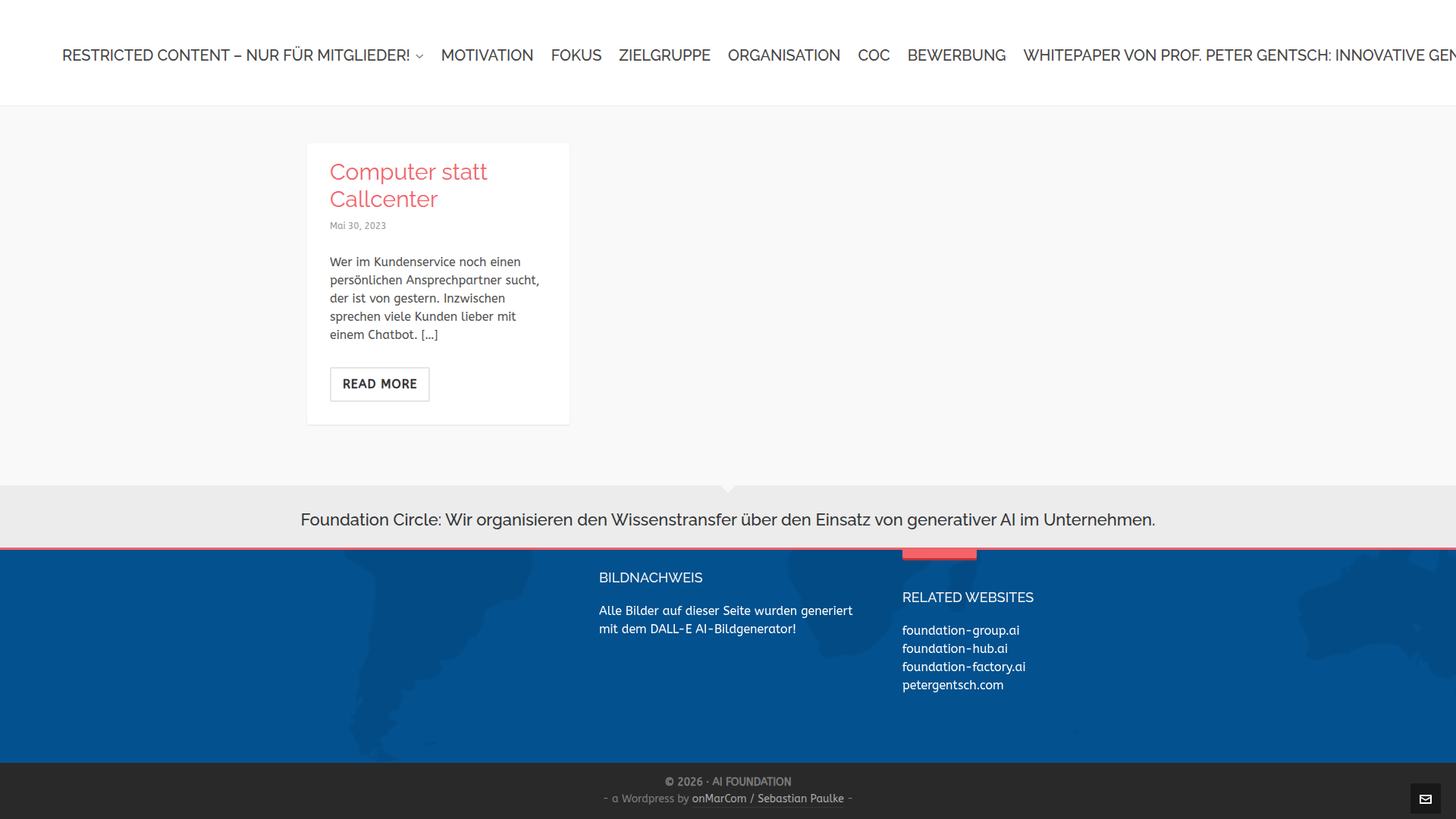Go to the Motivation menu item

point(487,55)
